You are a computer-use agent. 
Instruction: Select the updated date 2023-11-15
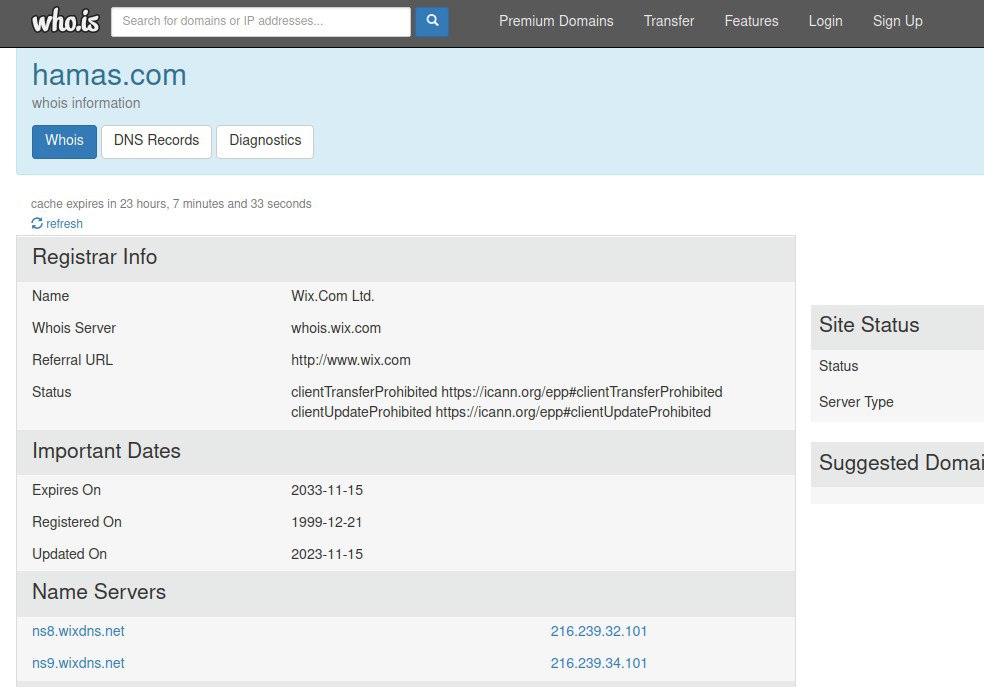pos(327,554)
